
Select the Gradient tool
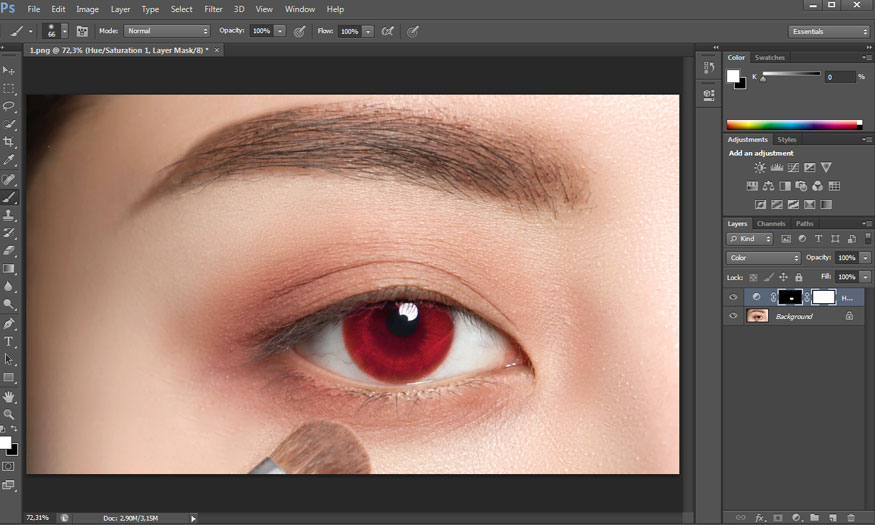click(8, 268)
